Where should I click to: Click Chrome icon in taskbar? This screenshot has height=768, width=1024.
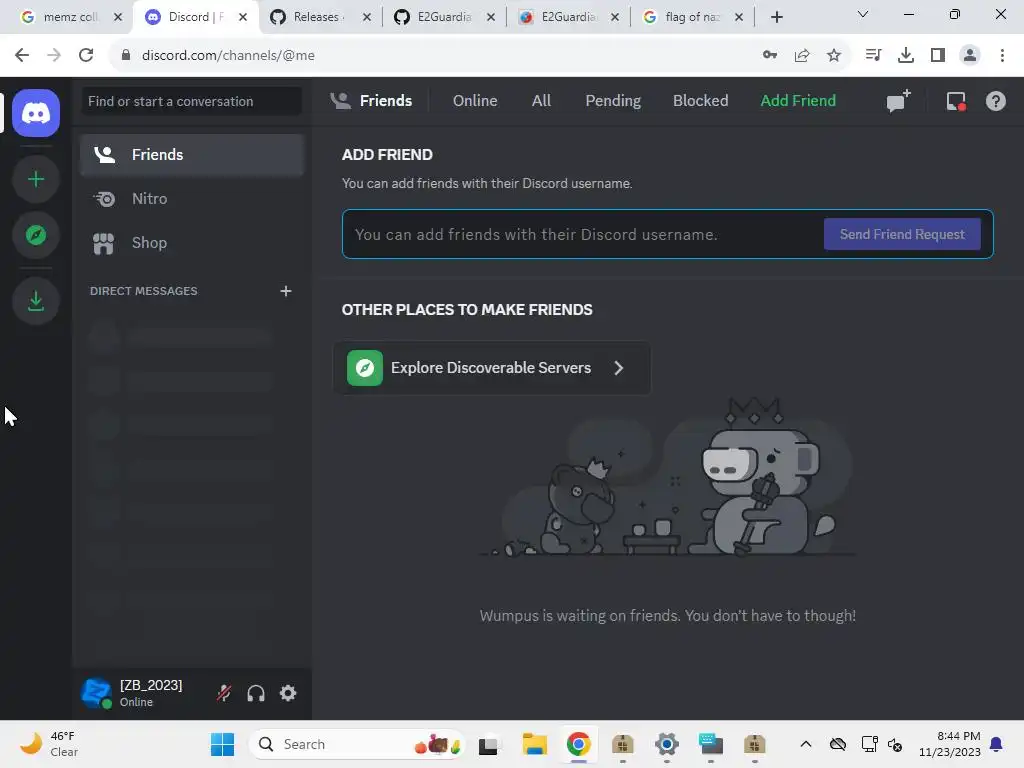tap(579, 744)
